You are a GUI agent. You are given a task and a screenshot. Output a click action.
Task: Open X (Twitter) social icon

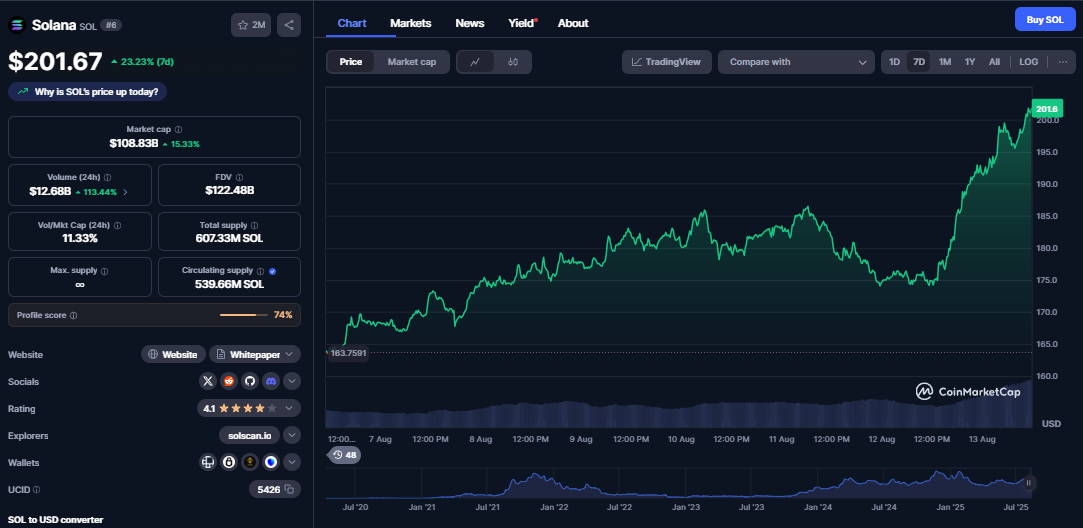208,381
